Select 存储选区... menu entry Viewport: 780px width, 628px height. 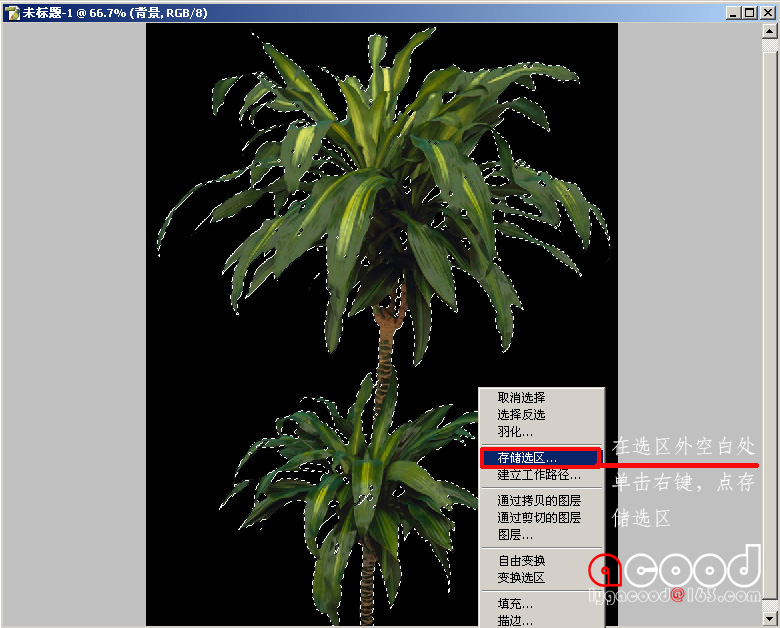[541, 457]
